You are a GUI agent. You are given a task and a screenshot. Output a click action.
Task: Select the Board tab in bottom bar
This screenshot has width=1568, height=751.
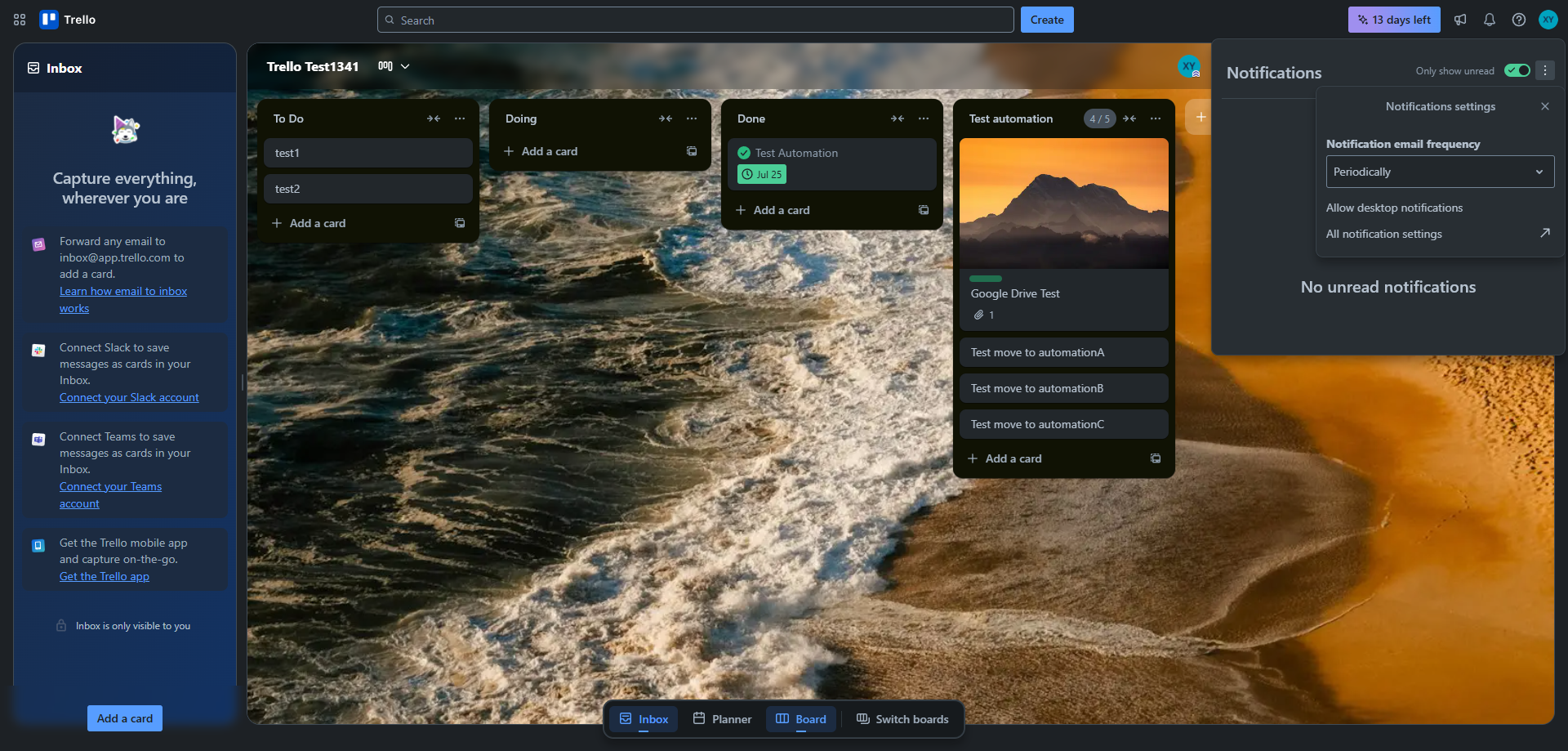click(x=801, y=719)
